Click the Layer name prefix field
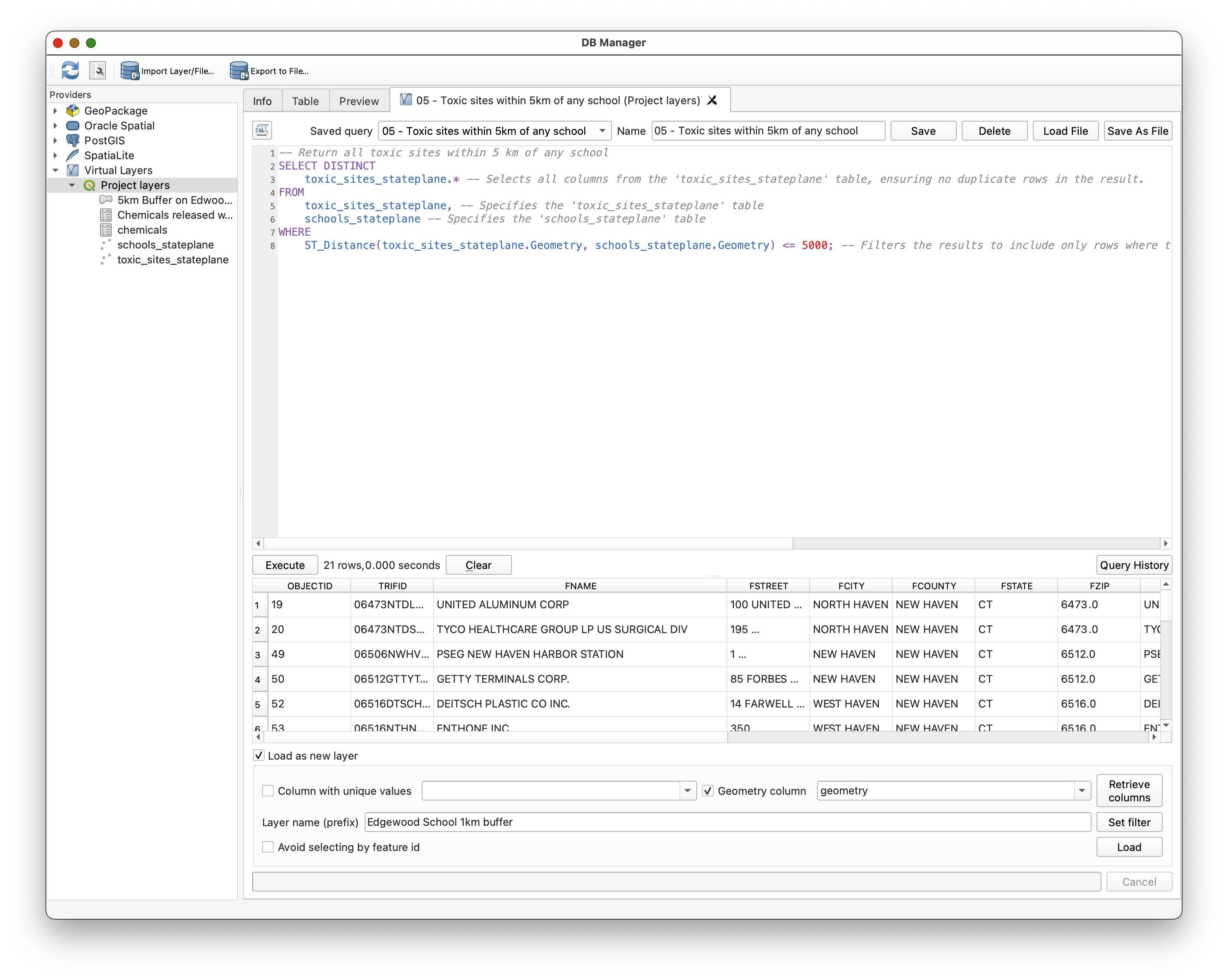The image size is (1228, 980). pyautogui.click(x=727, y=822)
